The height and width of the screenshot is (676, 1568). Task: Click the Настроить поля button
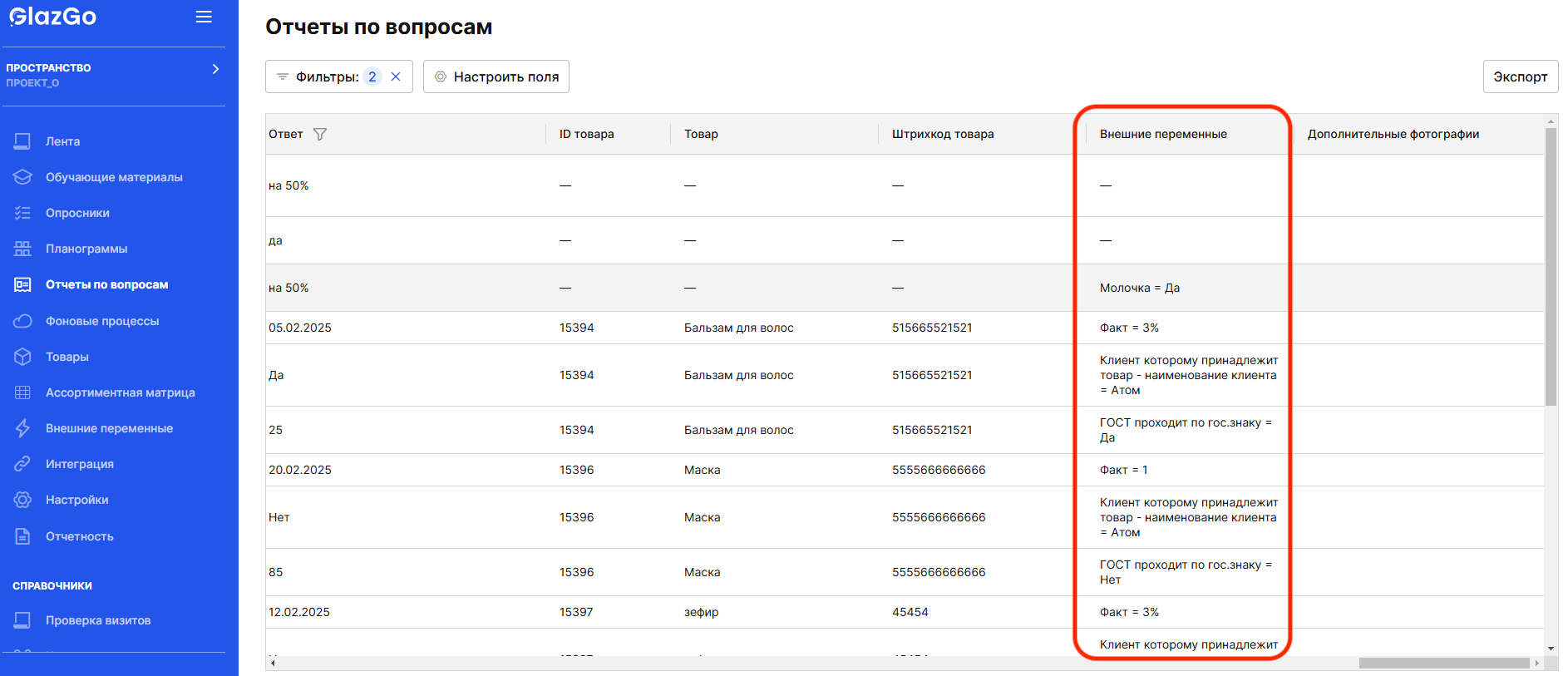coord(496,76)
